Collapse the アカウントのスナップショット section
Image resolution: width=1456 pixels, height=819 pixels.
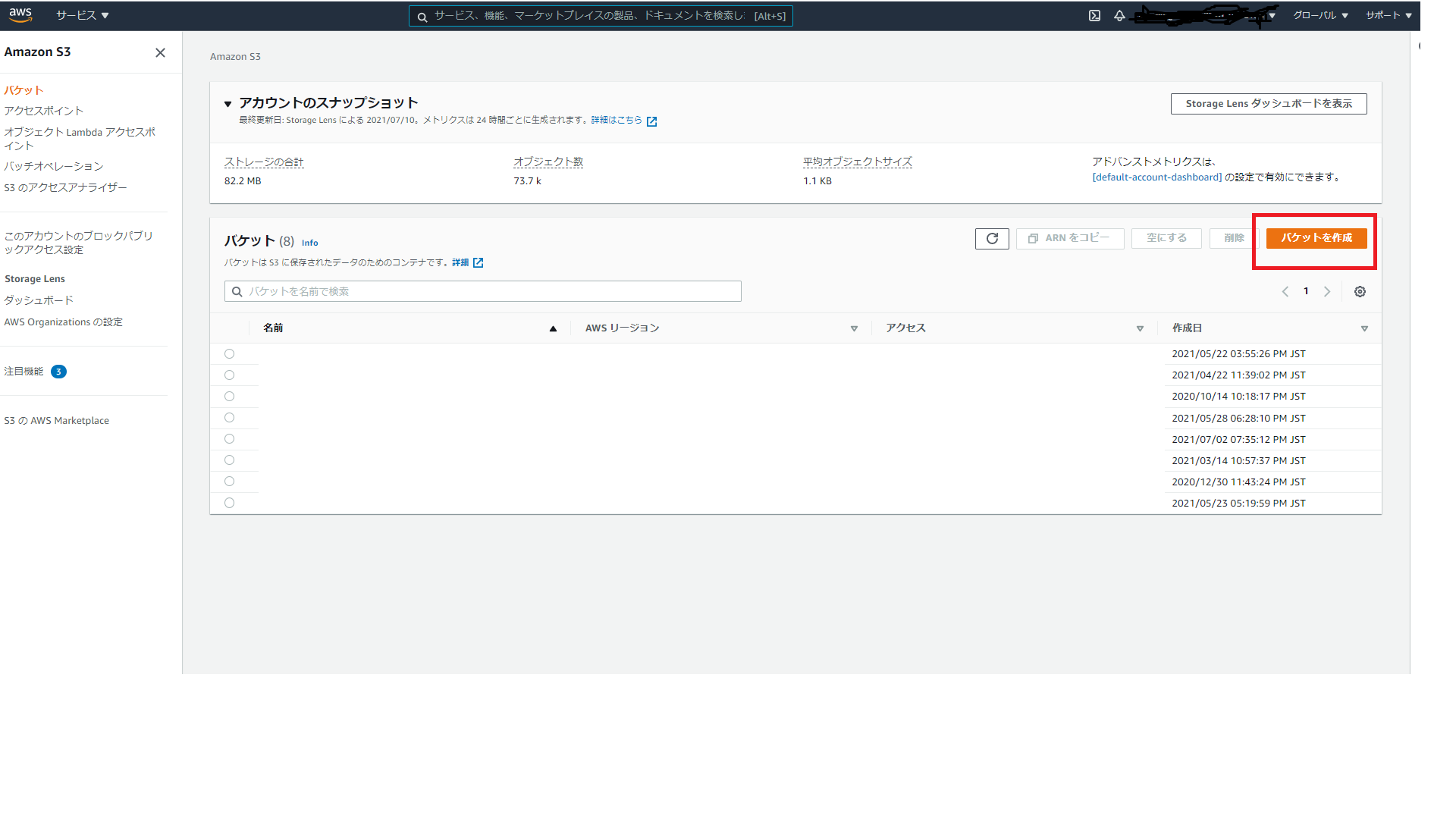(227, 104)
